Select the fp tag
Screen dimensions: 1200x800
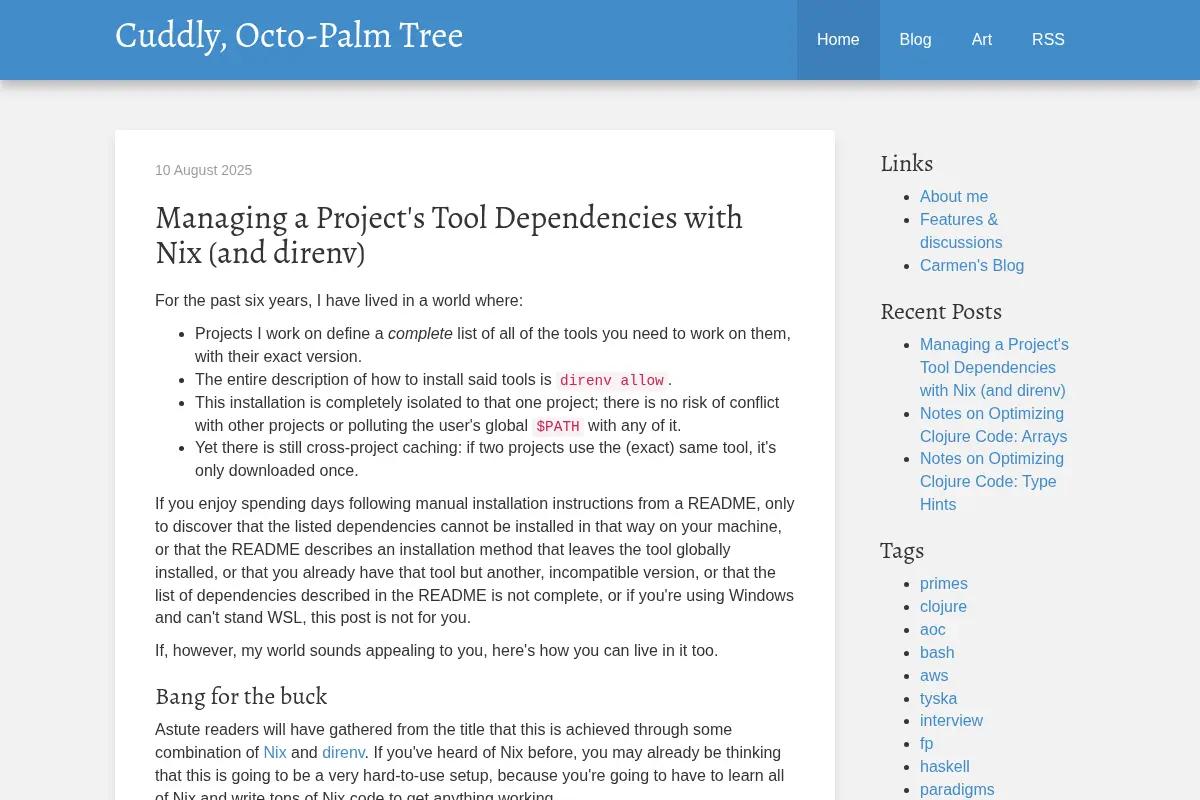click(x=926, y=743)
